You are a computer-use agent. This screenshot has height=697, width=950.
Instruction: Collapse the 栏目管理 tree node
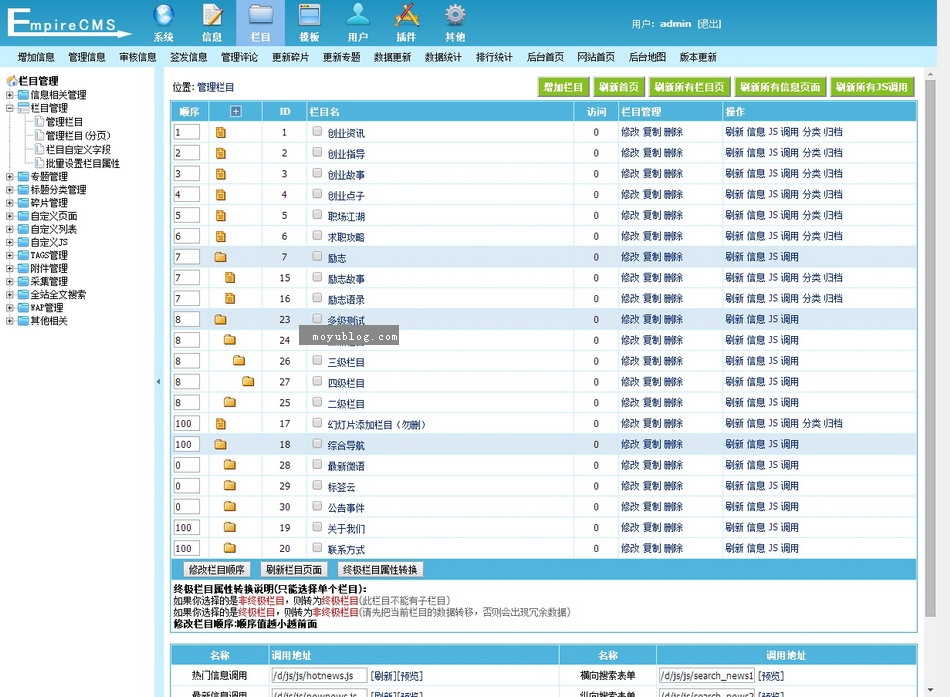tap(10, 108)
